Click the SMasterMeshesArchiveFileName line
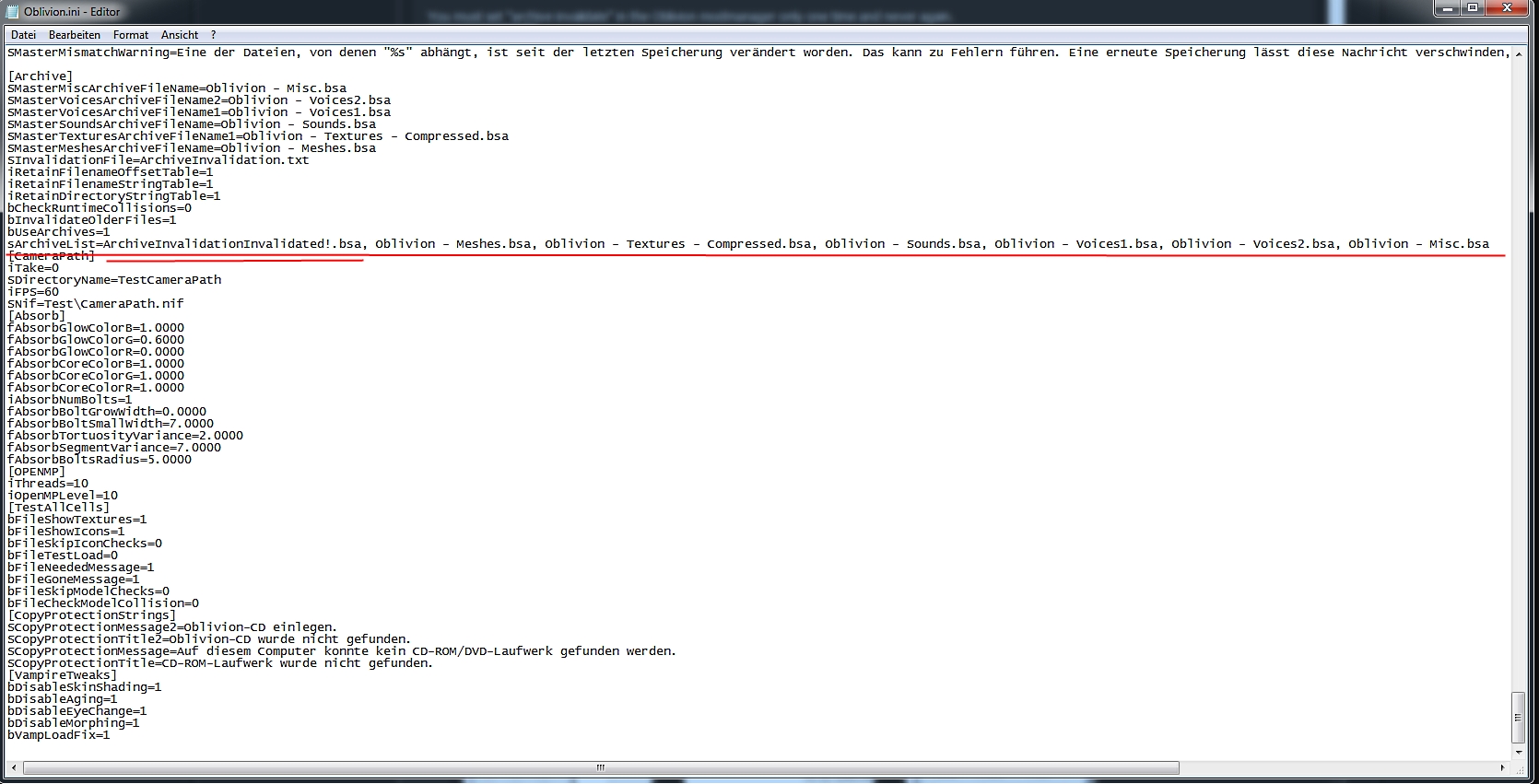Screen dimensions: 1539x784 (x=192, y=148)
